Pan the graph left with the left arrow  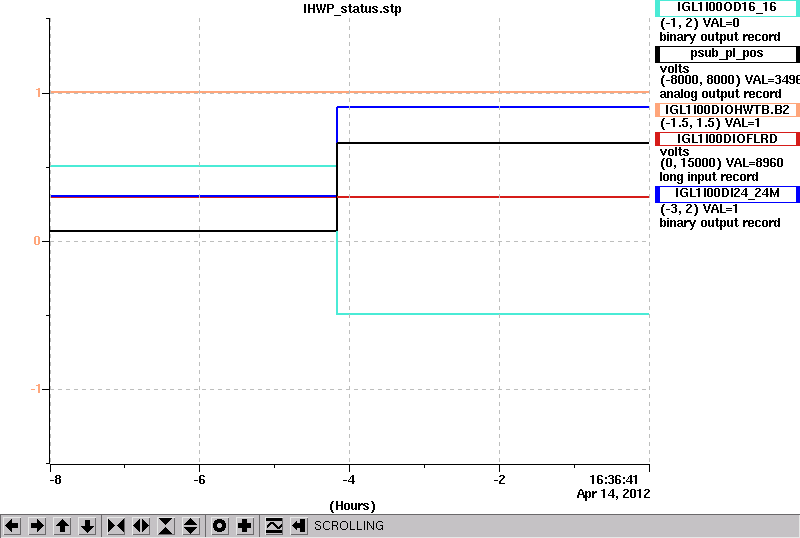click(x=12, y=526)
